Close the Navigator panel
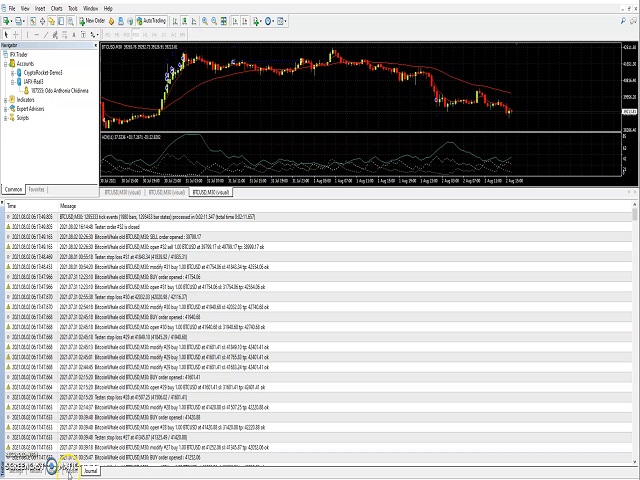 tap(96, 45)
